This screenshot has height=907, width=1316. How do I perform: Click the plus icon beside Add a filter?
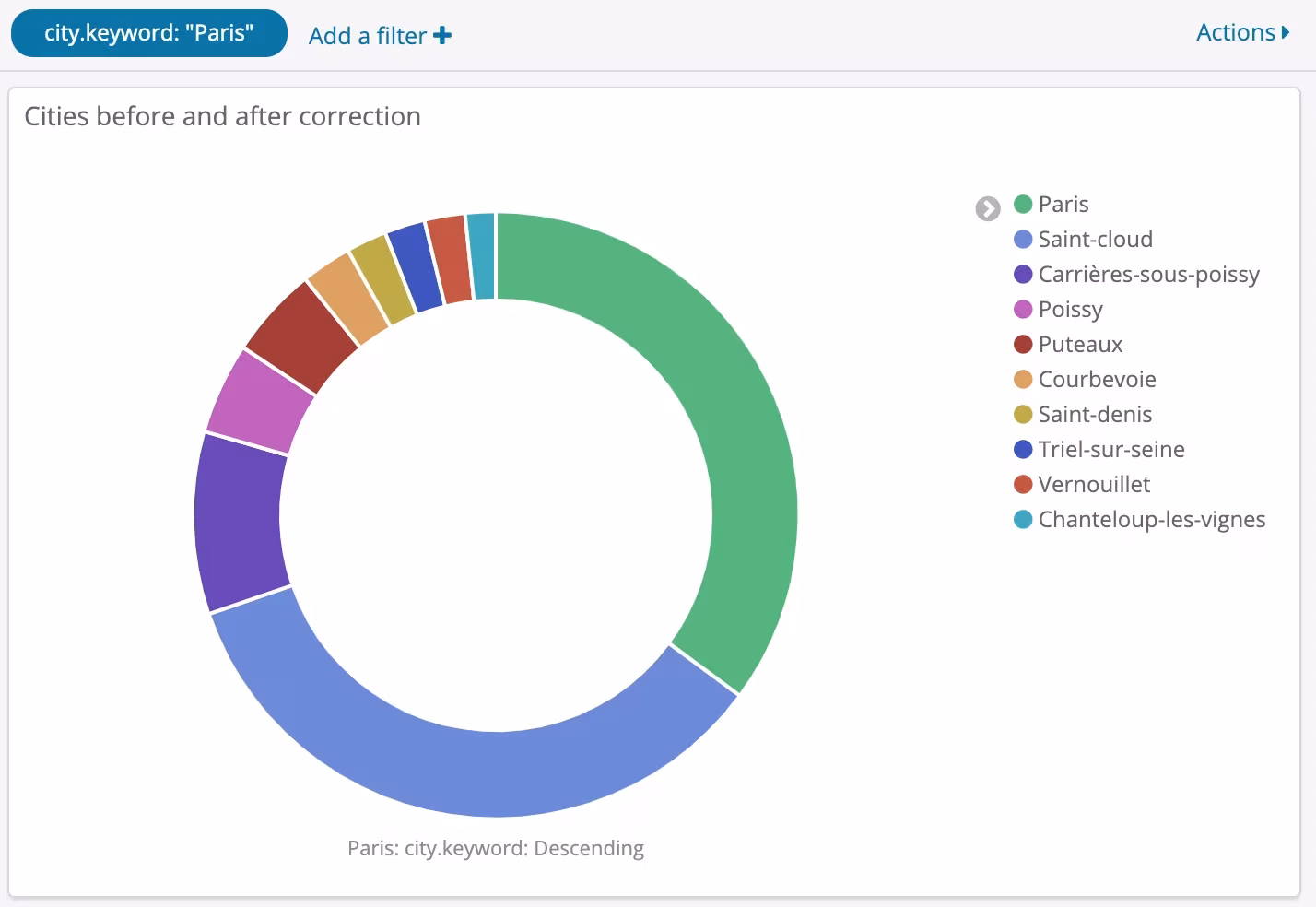[443, 36]
